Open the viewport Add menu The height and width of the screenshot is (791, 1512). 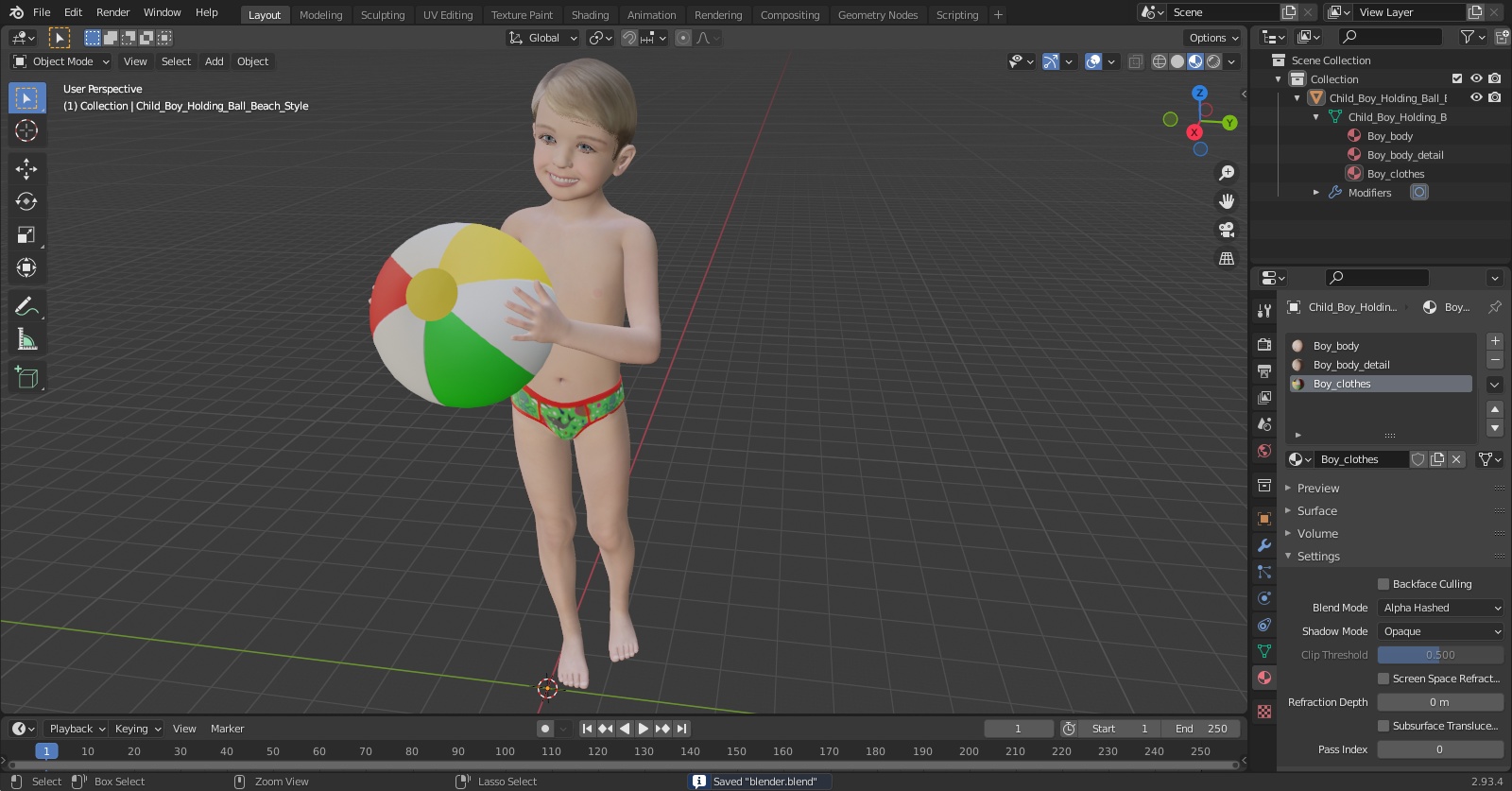click(x=215, y=61)
